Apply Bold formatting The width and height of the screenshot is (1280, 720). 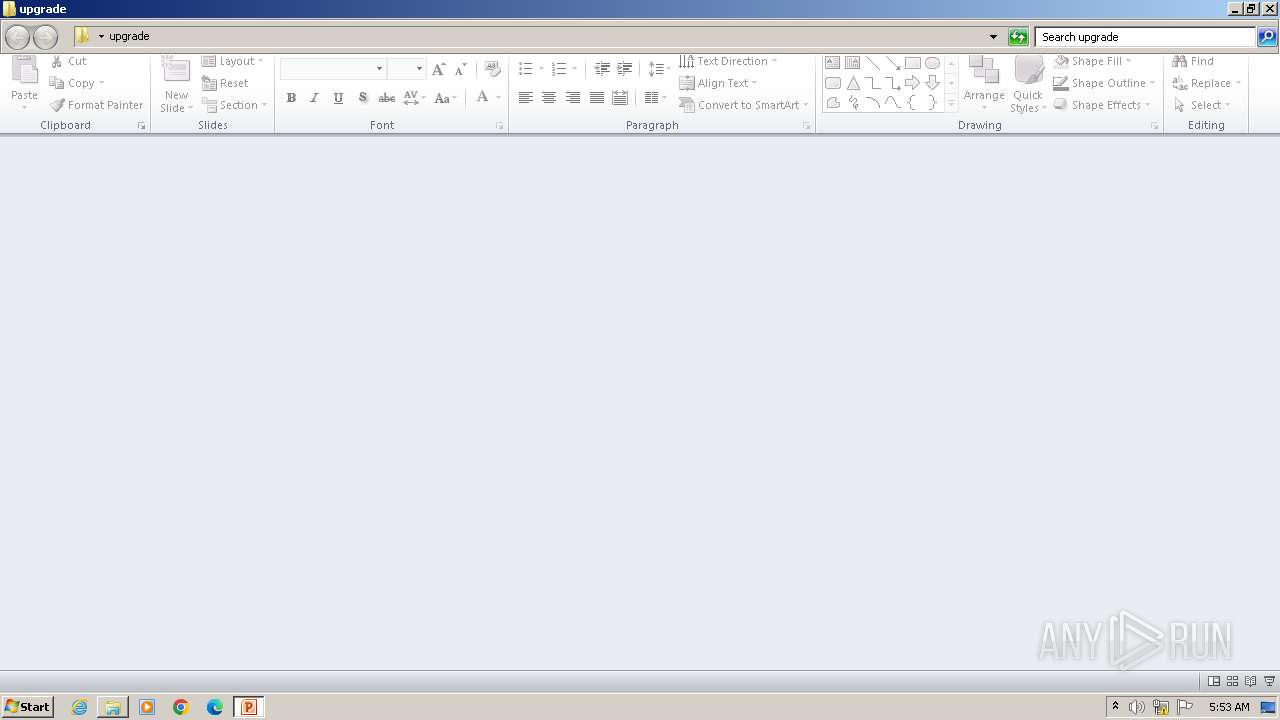[291, 98]
